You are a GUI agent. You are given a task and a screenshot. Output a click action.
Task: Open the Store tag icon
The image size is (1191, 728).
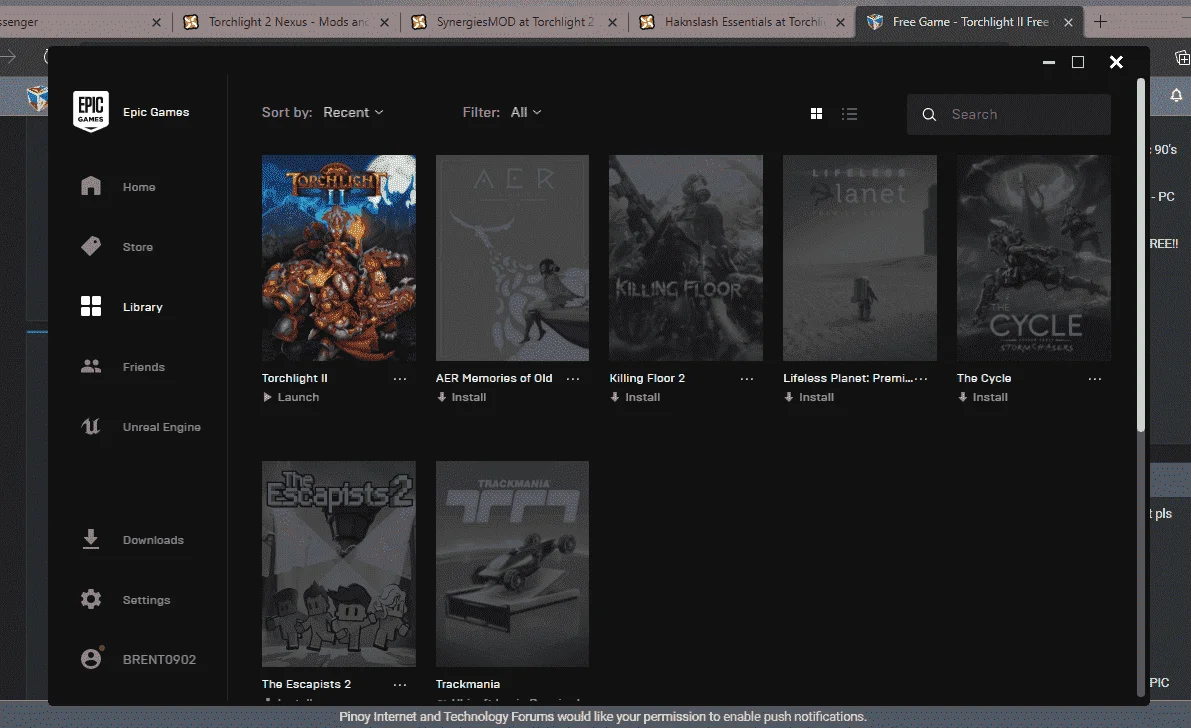[x=90, y=246]
